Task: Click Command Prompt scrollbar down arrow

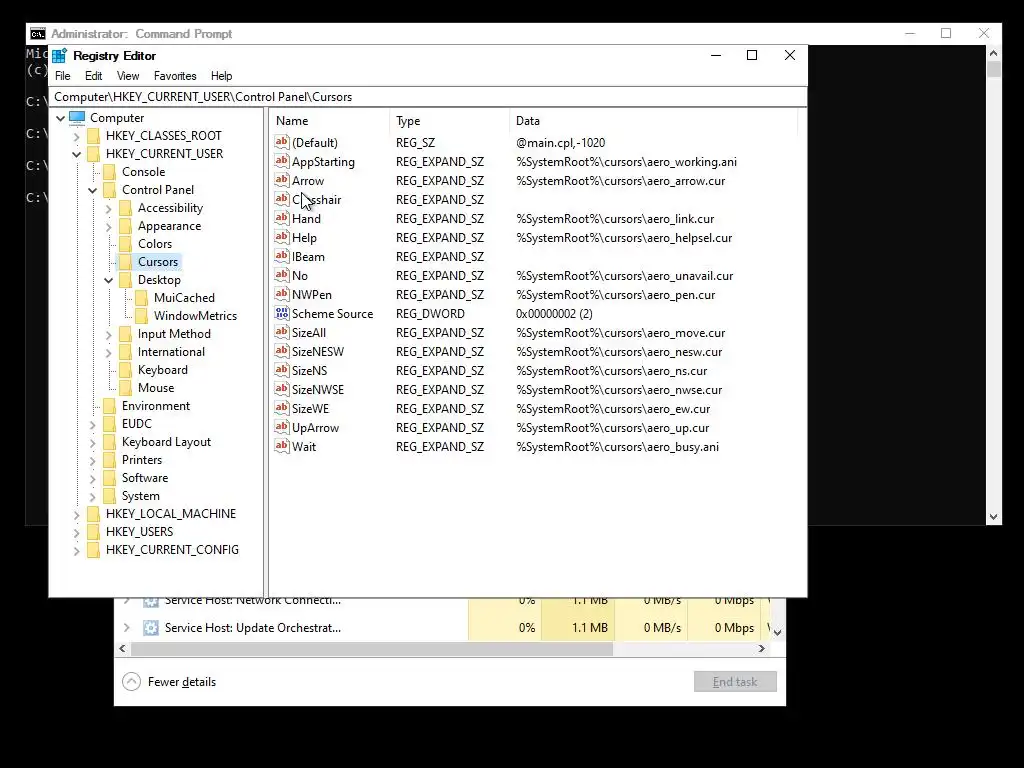Action: click(x=993, y=517)
